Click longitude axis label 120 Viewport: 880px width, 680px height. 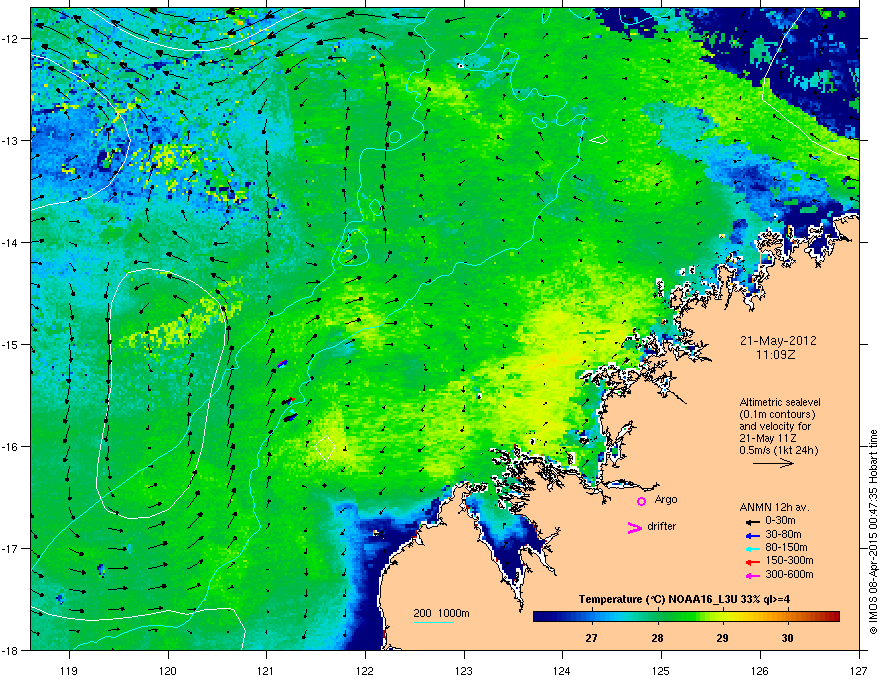[168, 671]
